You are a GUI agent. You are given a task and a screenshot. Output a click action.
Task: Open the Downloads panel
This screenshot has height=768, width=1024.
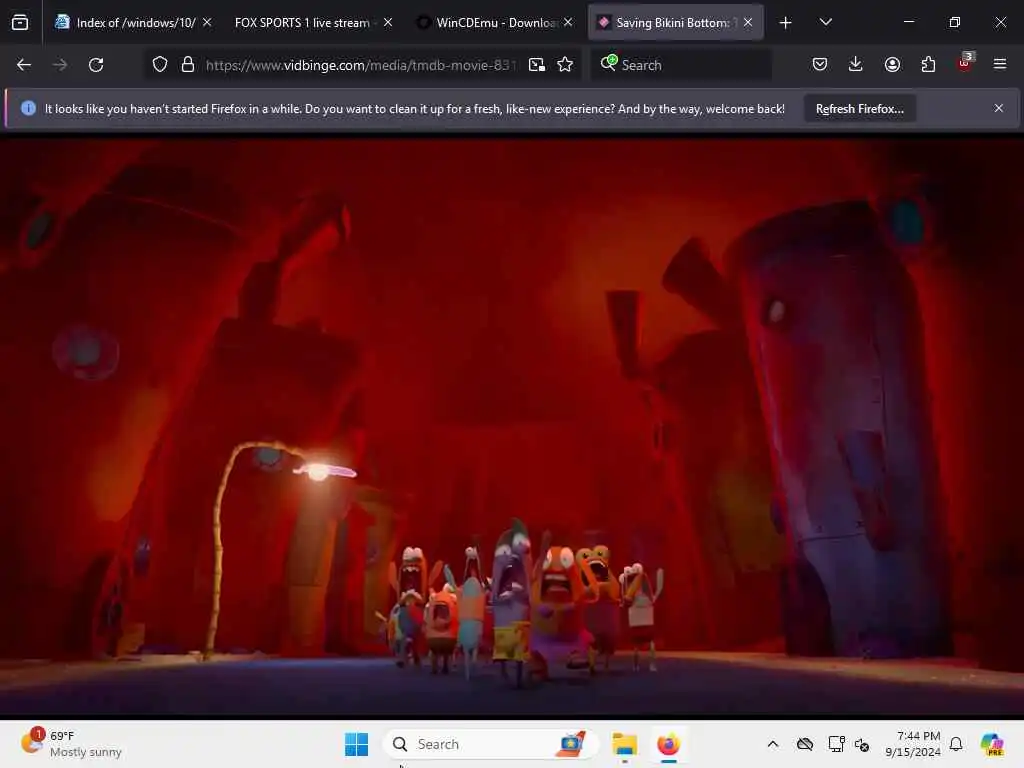tap(856, 64)
